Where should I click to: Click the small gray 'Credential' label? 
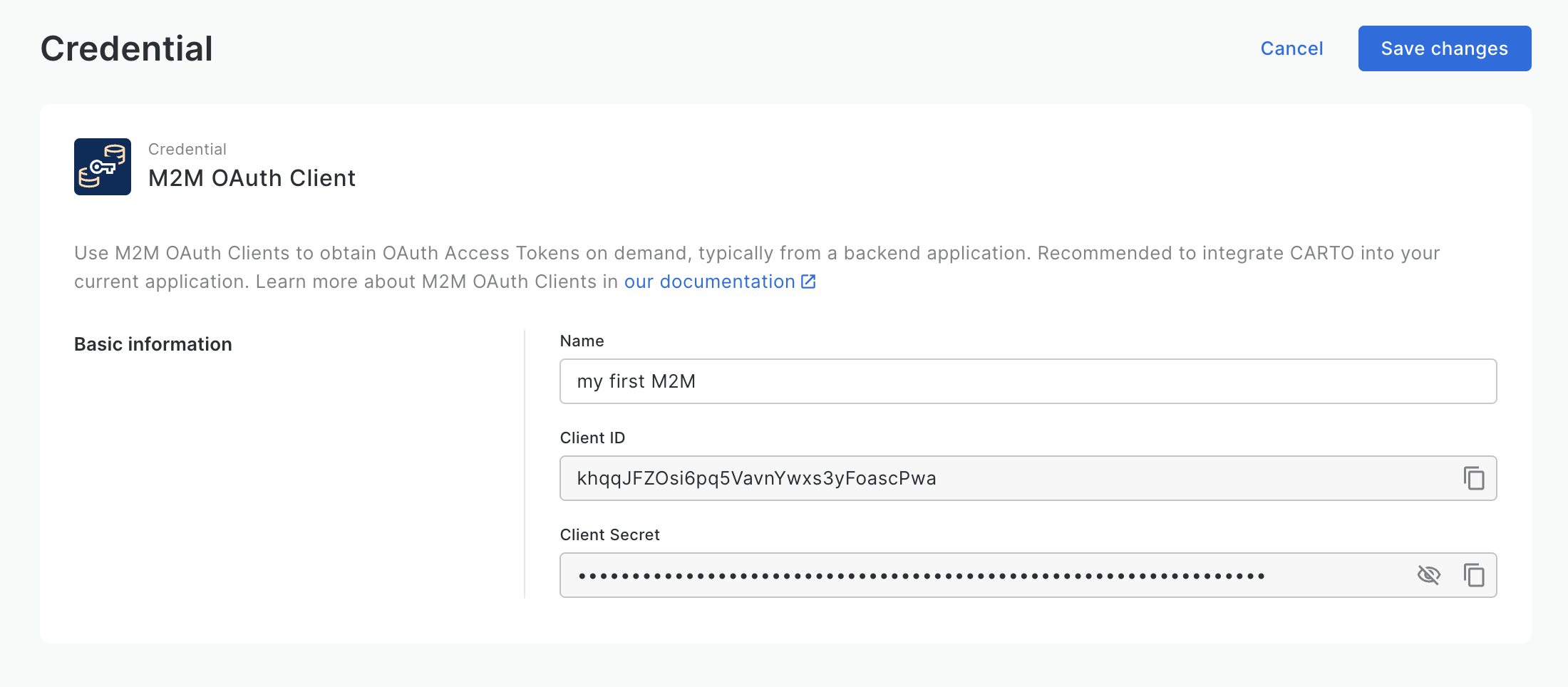pyautogui.click(x=187, y=150)
